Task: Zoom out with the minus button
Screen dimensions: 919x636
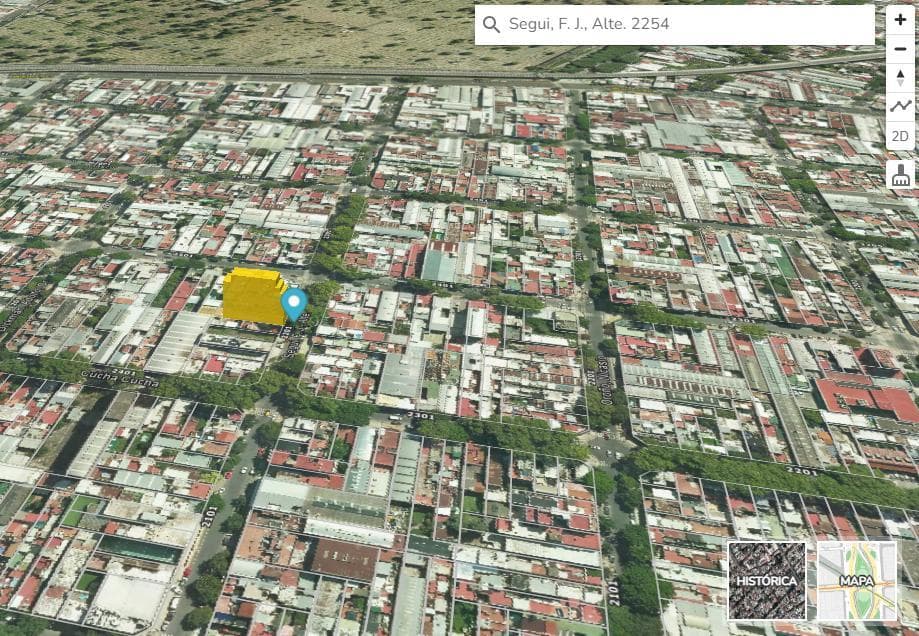Action: click(x=900, y=49)
